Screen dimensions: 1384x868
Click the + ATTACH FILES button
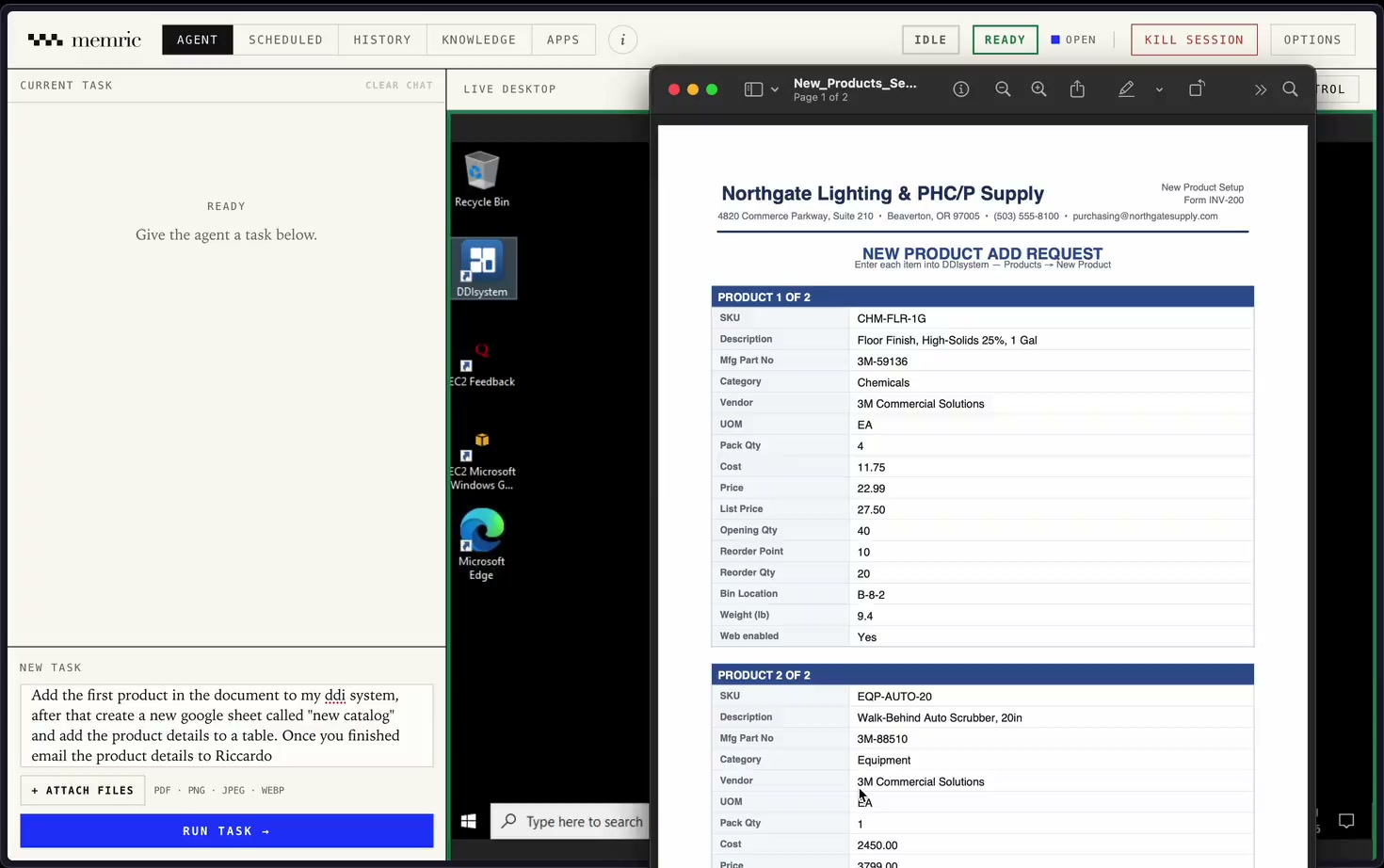point(83,791)
